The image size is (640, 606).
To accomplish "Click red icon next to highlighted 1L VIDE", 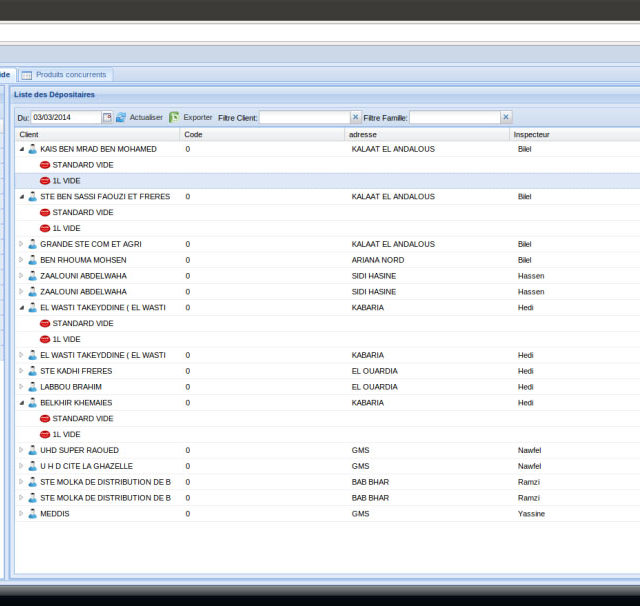I will [45, 181].
